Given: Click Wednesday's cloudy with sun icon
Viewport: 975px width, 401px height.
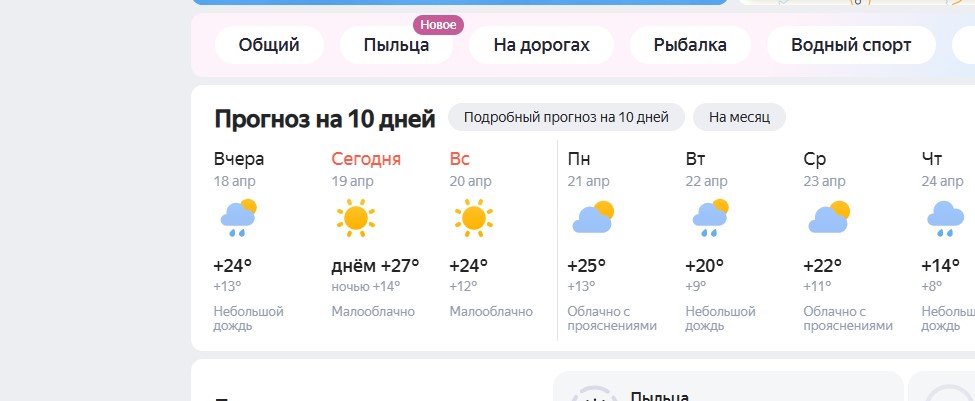Looking at the screenshot, I should 828,217.
